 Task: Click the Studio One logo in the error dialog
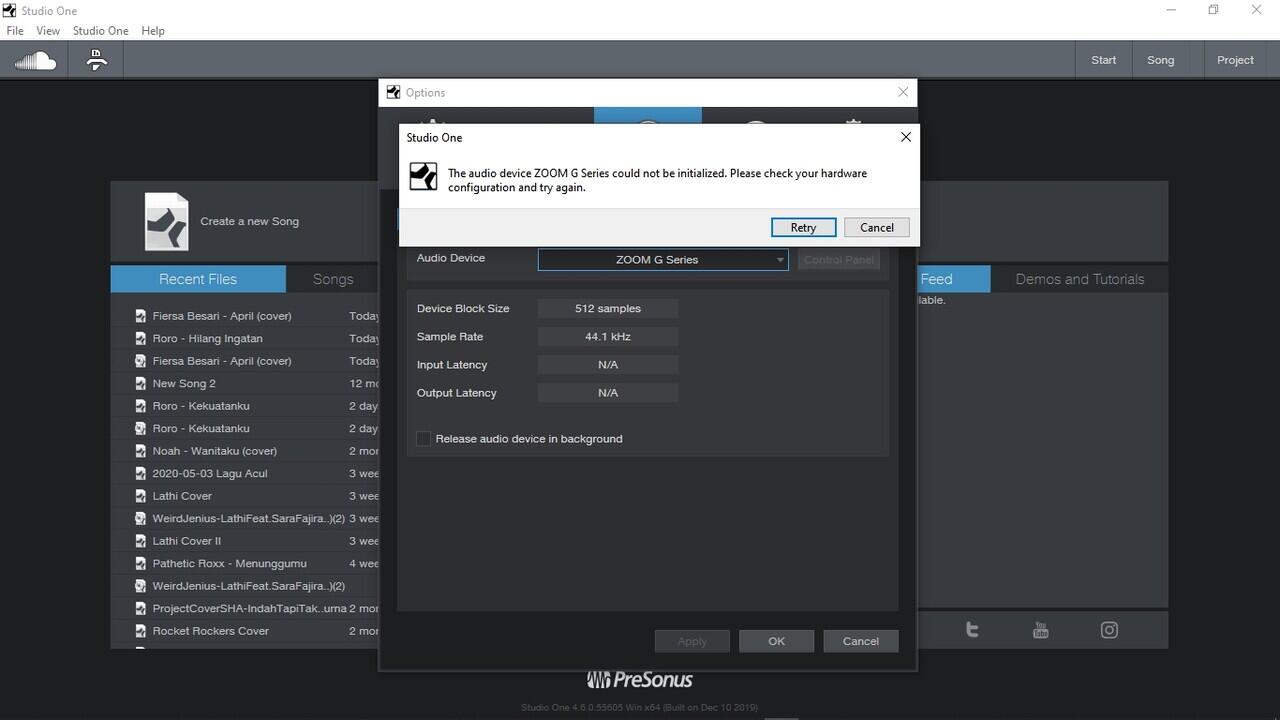click(423, 176)
